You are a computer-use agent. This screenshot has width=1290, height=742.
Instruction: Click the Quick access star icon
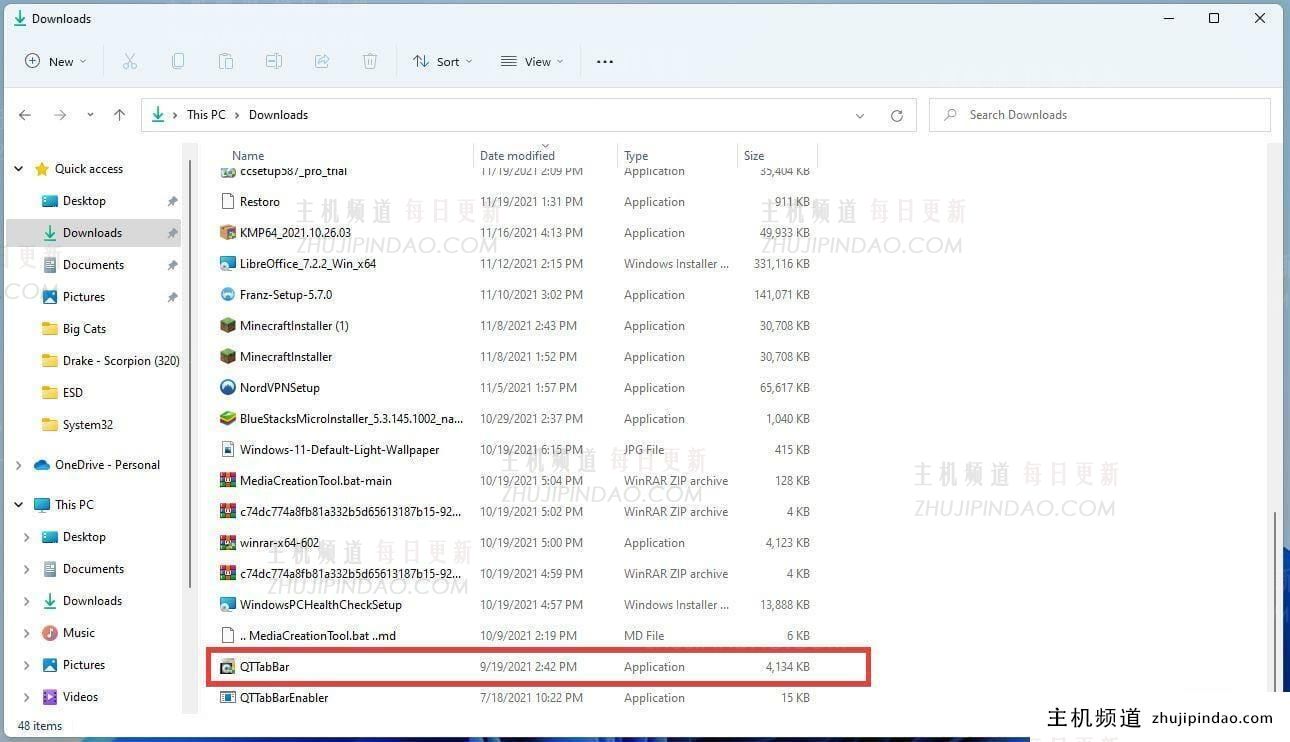(x=41, y=169)
